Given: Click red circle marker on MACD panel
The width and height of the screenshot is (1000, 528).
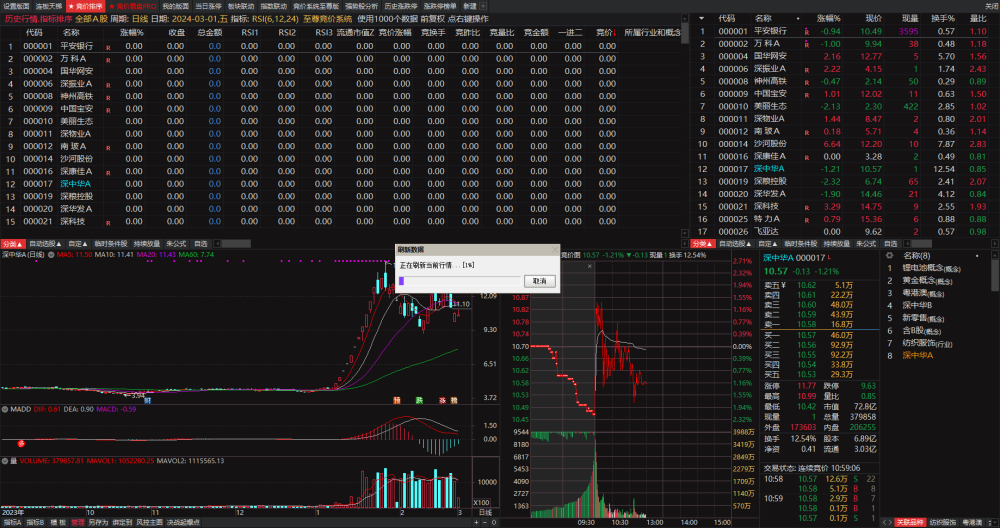Looking at the screenshot, I should (21, 443).
